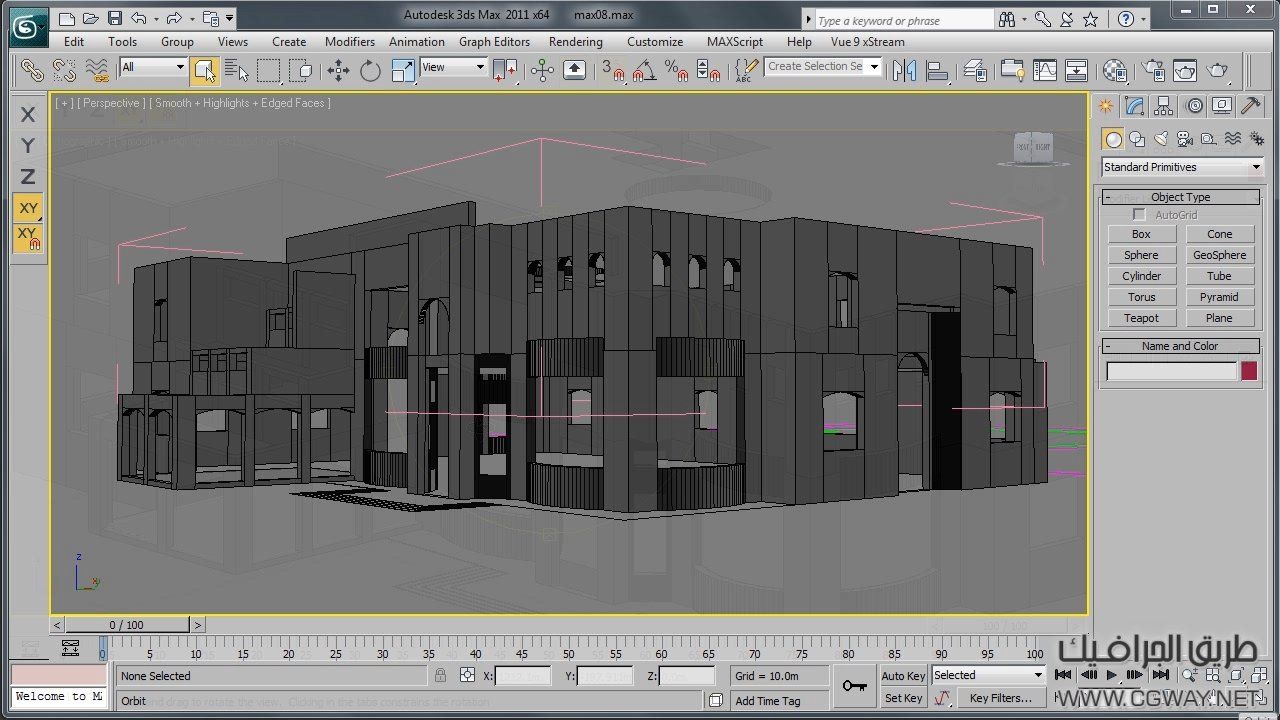This screenshot has width=1280, height=720.
Task: Click the teapot Render Production icon
Action: [x=1218, y=70]
